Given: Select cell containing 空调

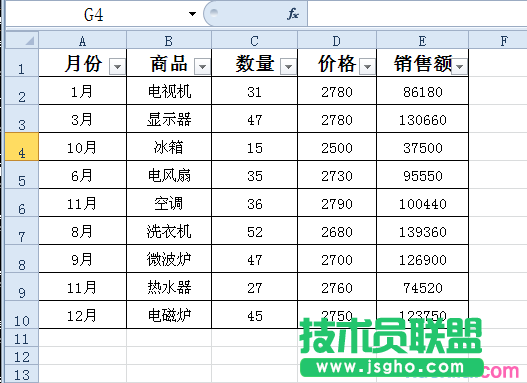Looking at the screenshot, I should click(169, 203).
